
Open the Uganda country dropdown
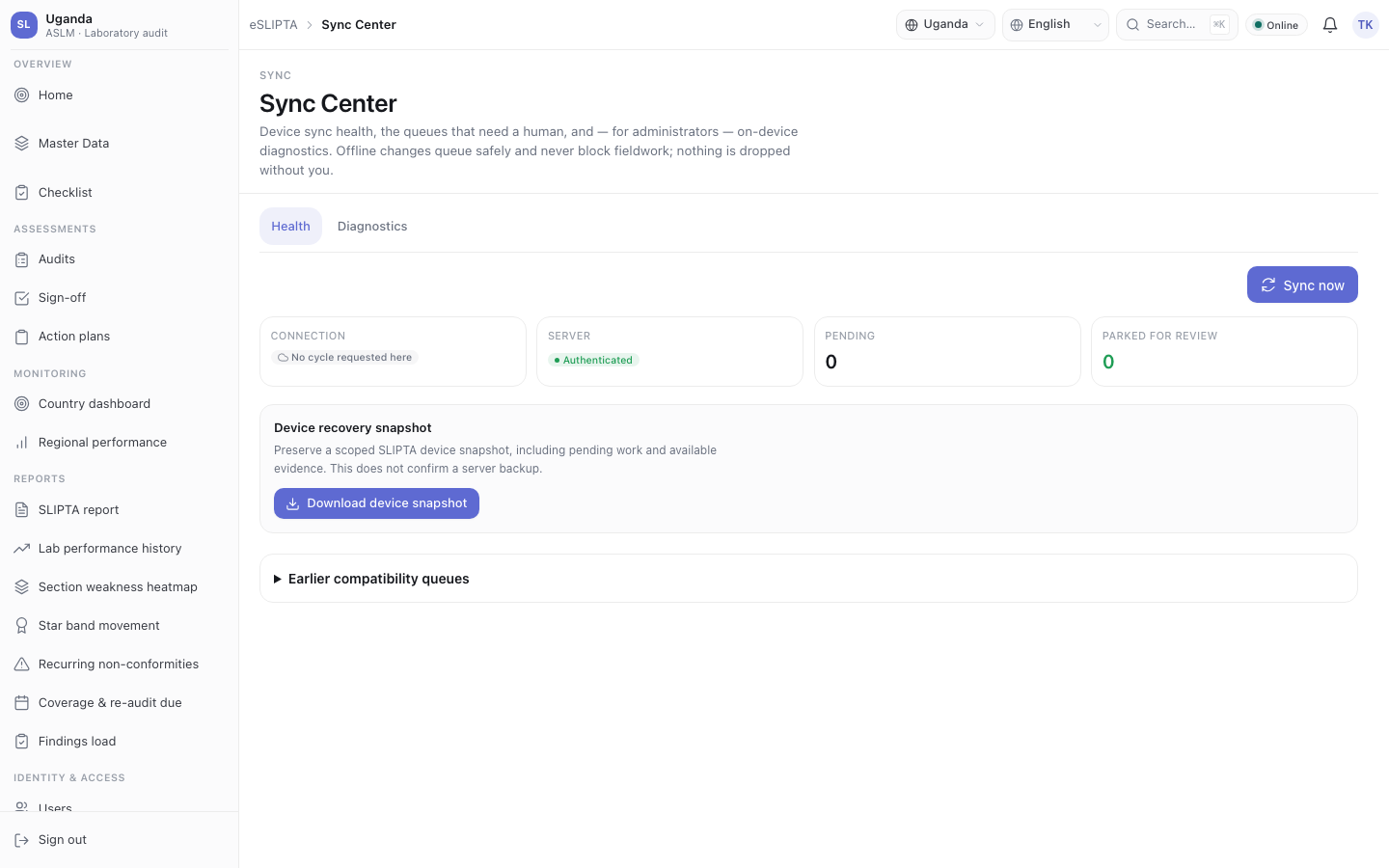tap(945, 25)
